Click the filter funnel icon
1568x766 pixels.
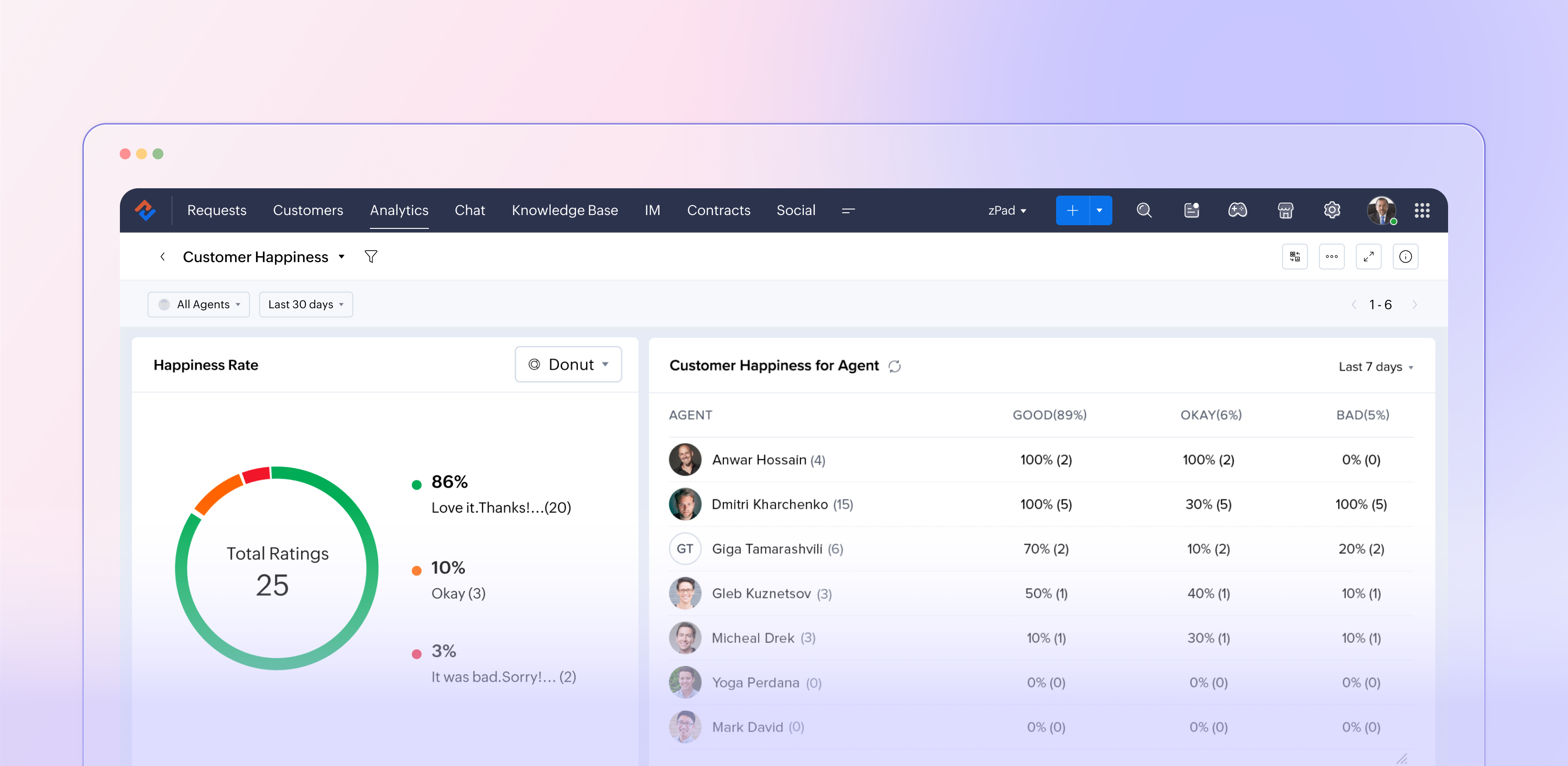pos(371,257)
